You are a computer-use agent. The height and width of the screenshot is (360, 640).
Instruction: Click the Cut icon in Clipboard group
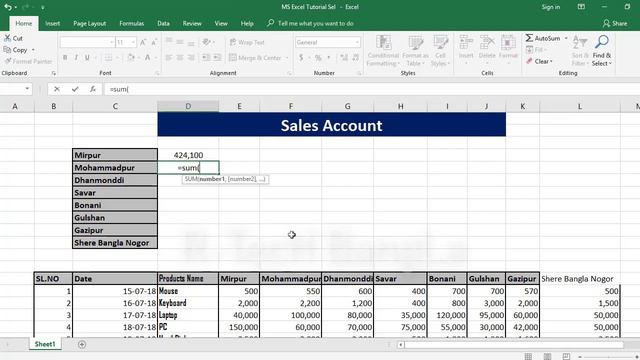click(x=7, y=38)
